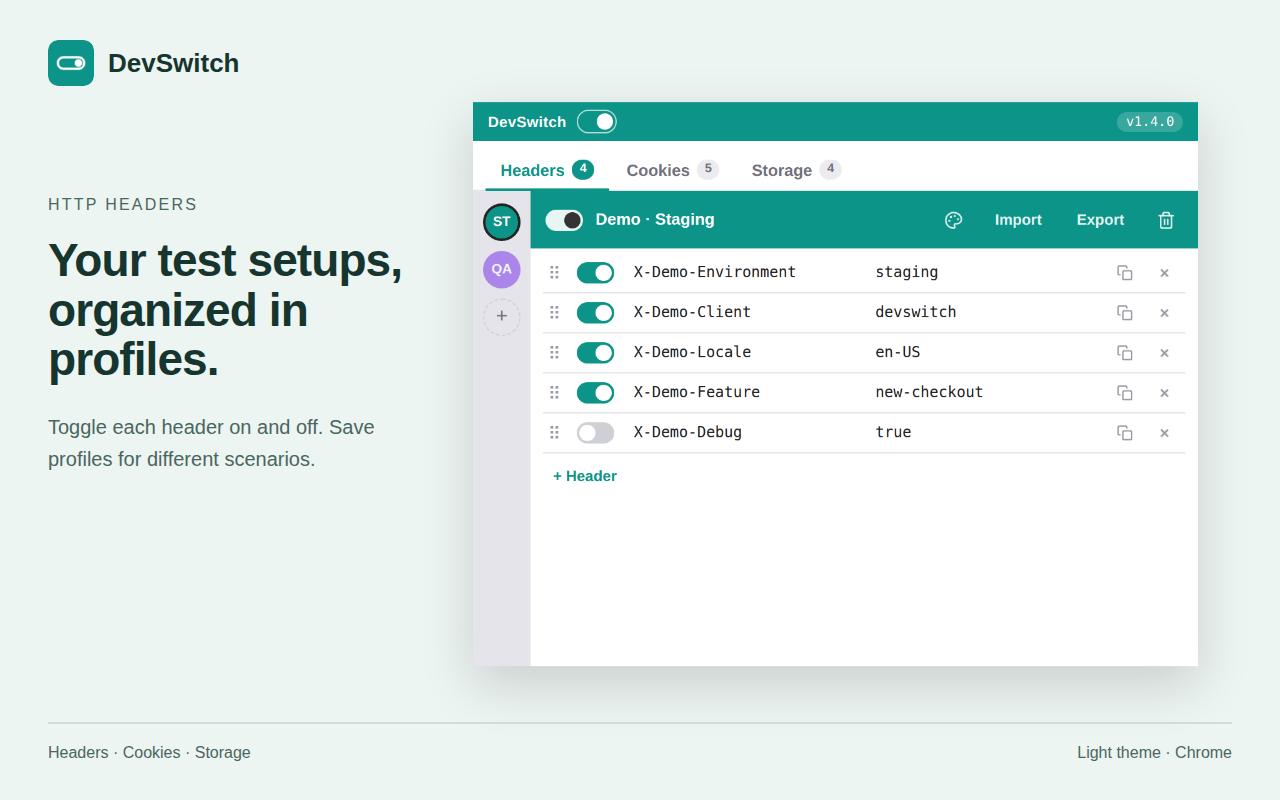
Task: Edit the X-Demo-Environment header name
Action: 715,272
